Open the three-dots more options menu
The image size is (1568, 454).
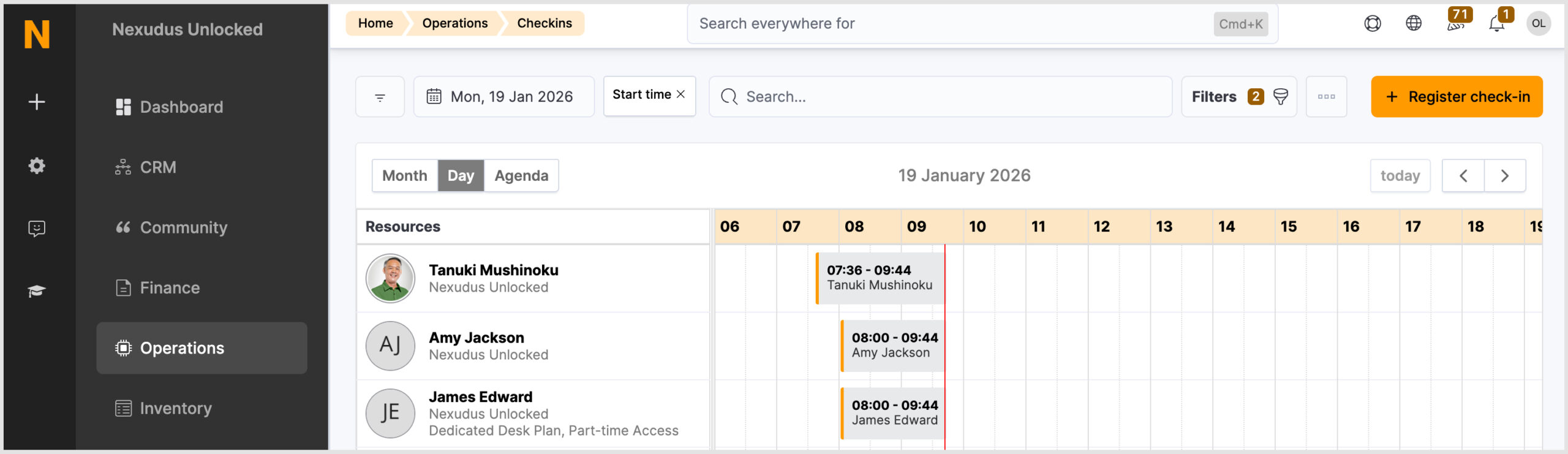coord(1327,97)
